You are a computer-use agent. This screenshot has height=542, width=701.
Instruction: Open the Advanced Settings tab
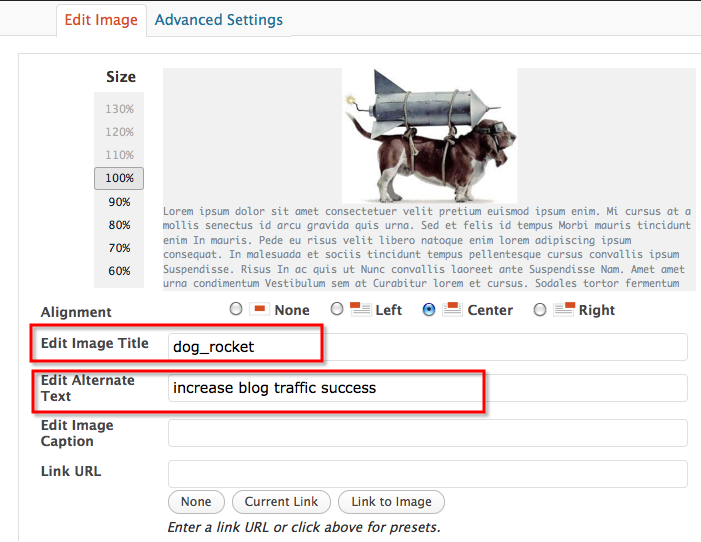[x=219, y=20]
